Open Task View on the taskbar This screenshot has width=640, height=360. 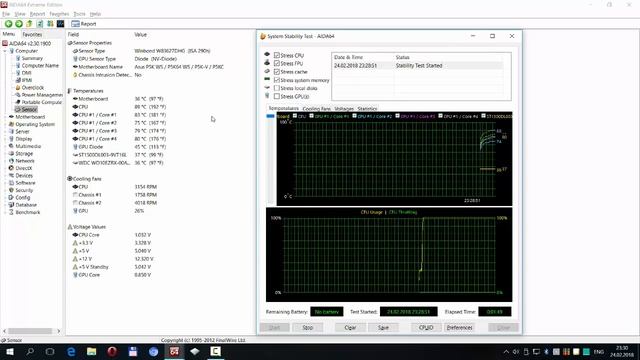tap(50, 351)
